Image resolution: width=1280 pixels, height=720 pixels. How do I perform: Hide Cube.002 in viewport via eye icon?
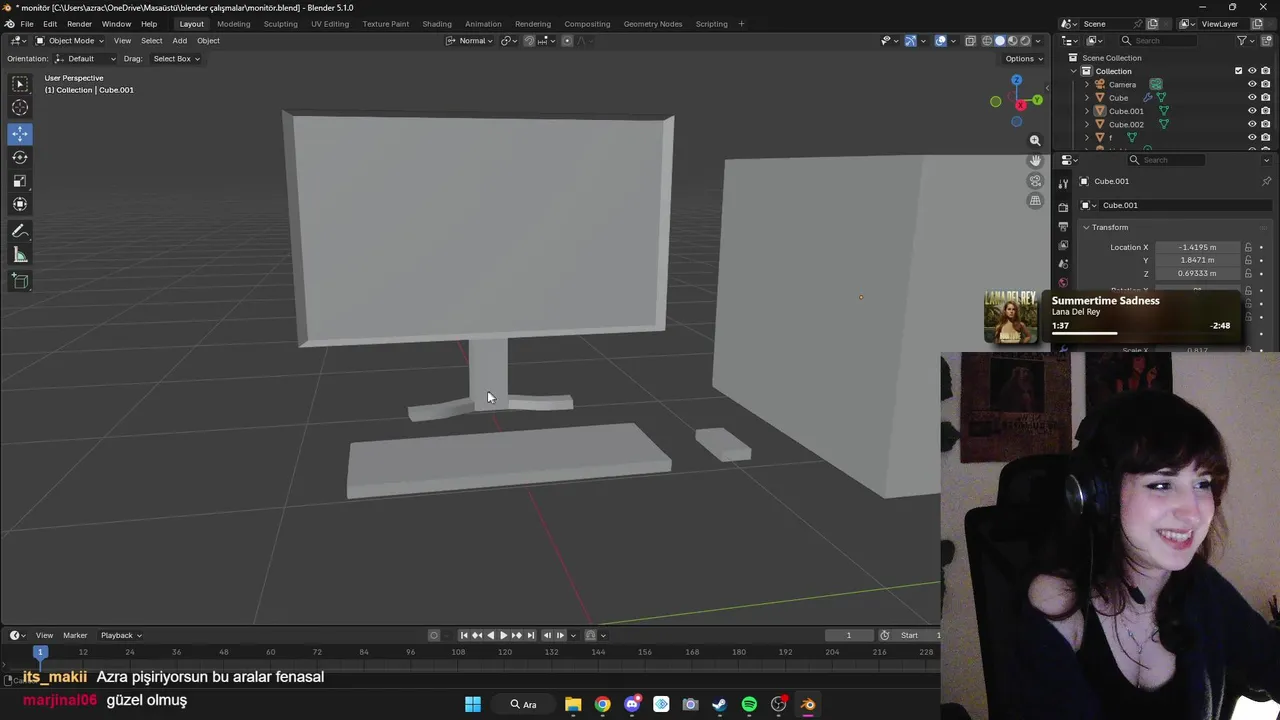[x=1252, y=124]
